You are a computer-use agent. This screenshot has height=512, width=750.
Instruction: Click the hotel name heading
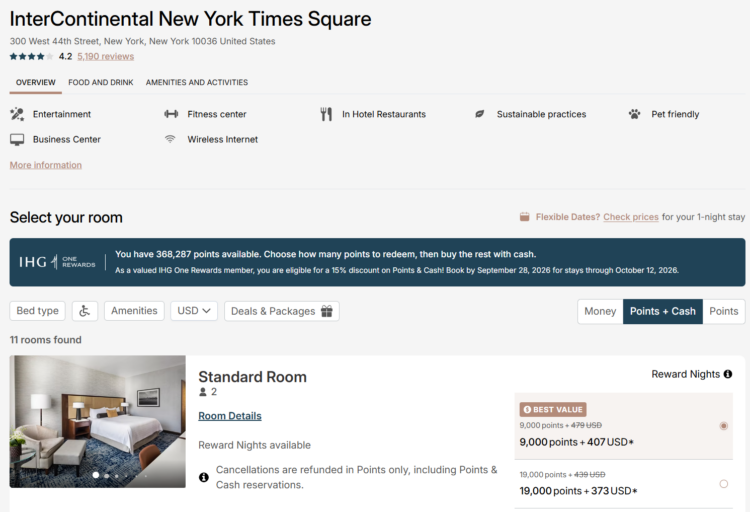click(190, 19)
